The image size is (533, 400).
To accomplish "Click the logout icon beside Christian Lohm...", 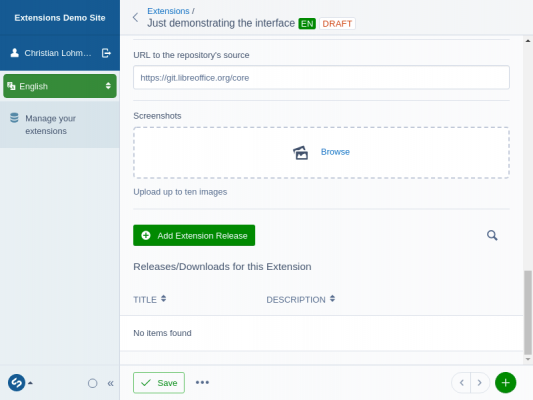I will [106, 53].
